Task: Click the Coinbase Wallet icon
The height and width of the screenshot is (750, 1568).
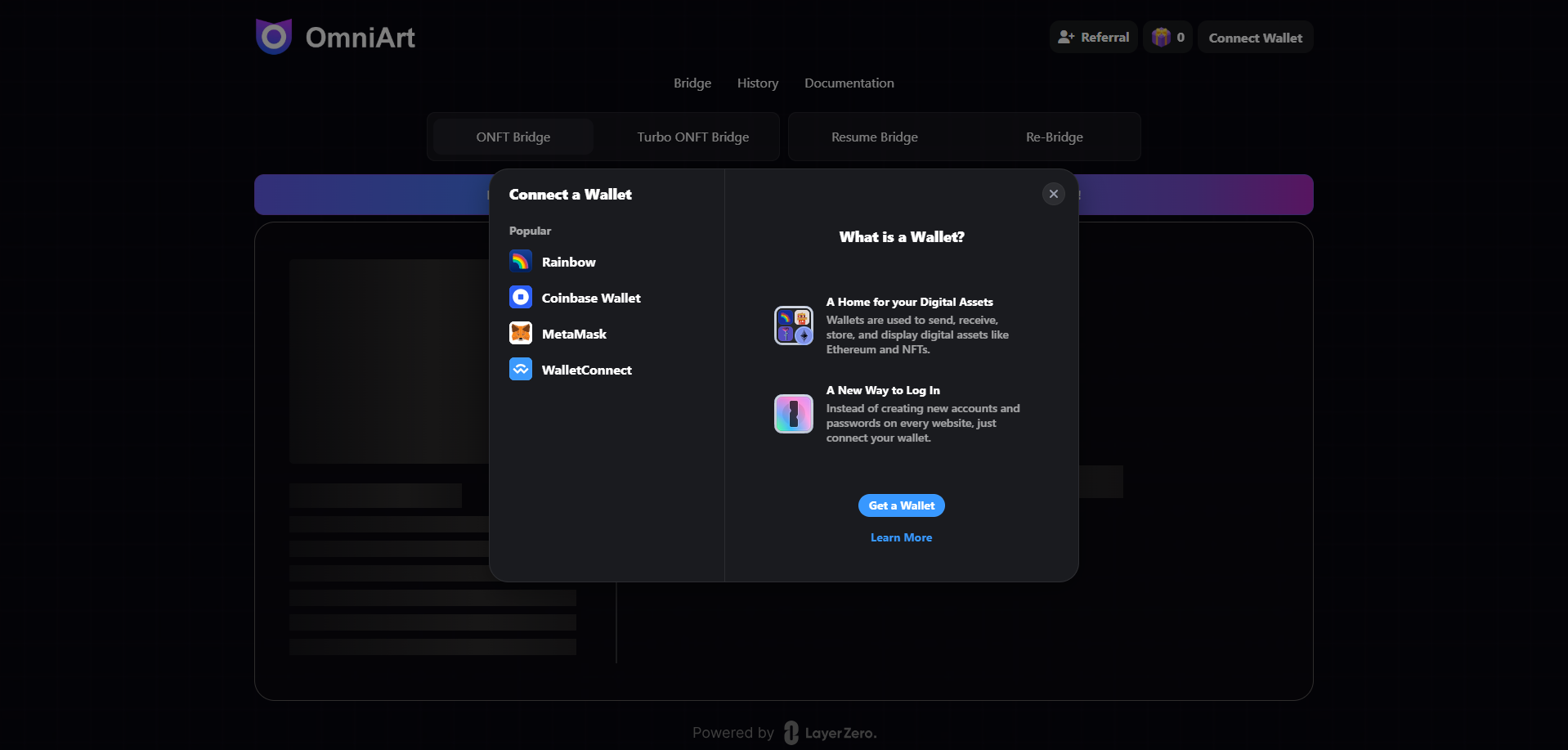Action: (x=521, y=298)
